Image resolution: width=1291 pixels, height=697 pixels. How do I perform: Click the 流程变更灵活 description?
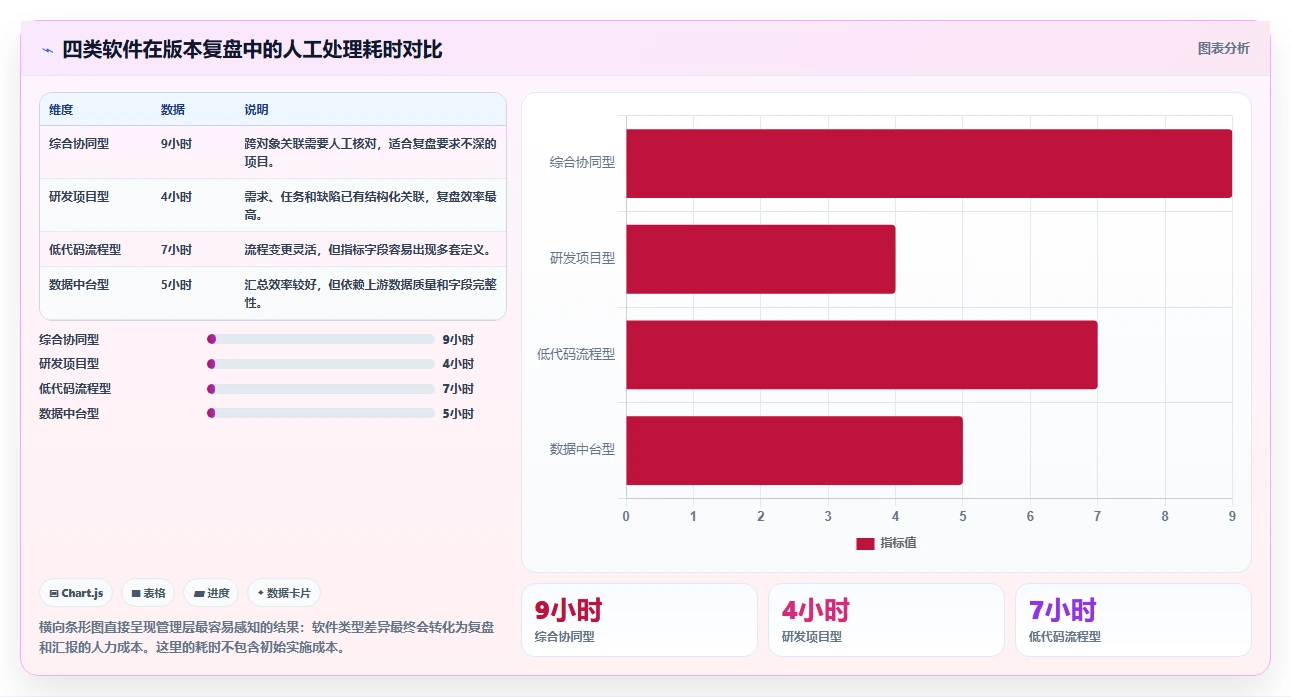[x=368, y=250]
